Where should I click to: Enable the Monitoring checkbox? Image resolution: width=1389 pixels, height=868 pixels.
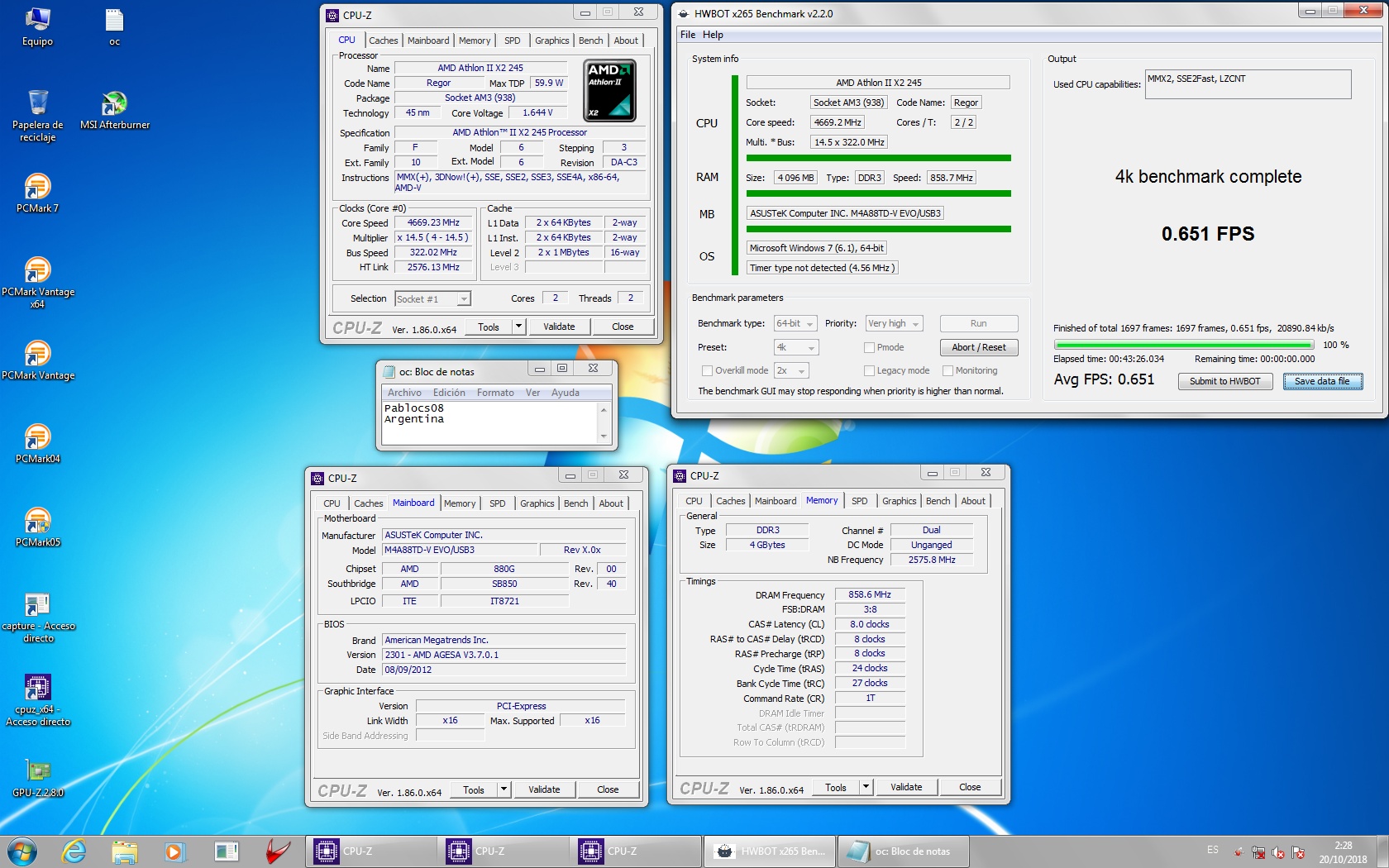click(947, 370)
